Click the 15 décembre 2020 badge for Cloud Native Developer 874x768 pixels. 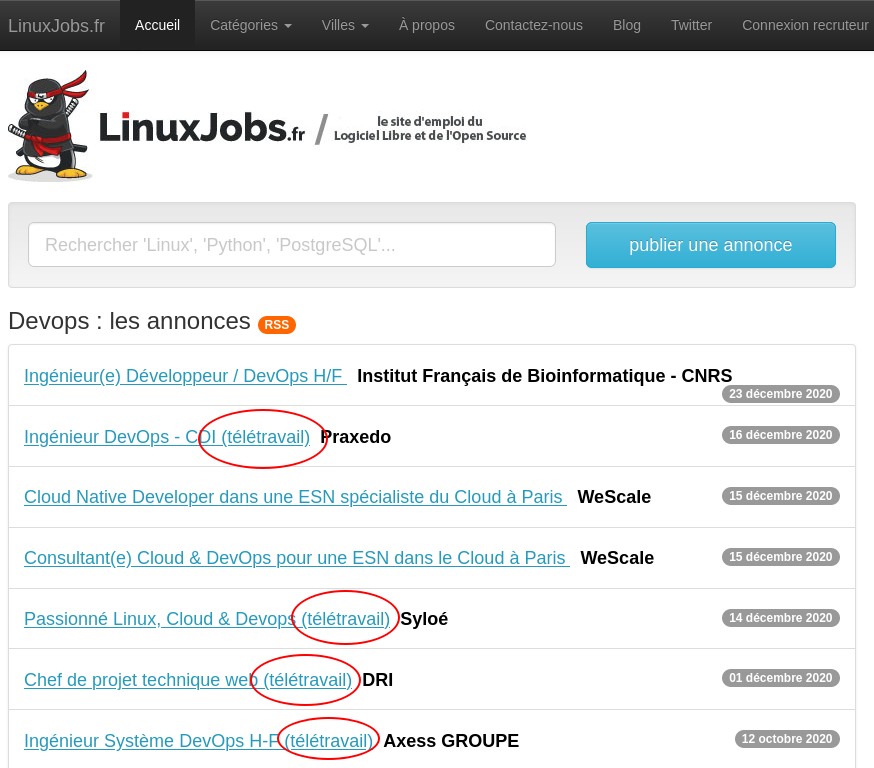pos(780,495)
